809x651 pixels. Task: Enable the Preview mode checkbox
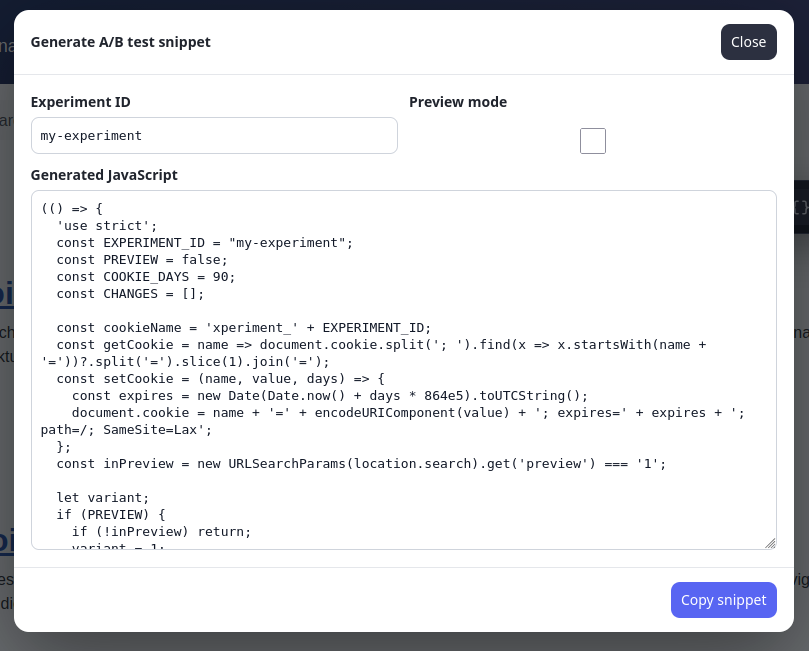tap(592, 141)
